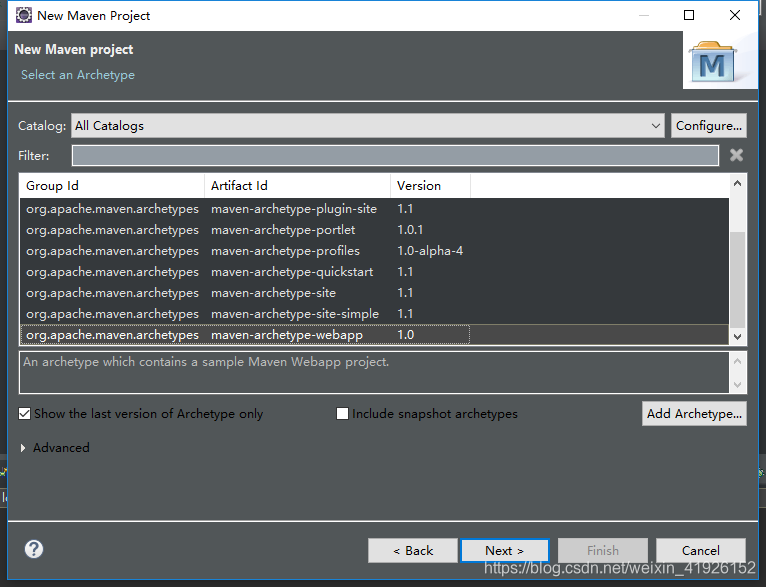The height and width of the screenshot is (587, 766).
Task: Select the maven-archetype-site row
Action: tap(374, 293)
